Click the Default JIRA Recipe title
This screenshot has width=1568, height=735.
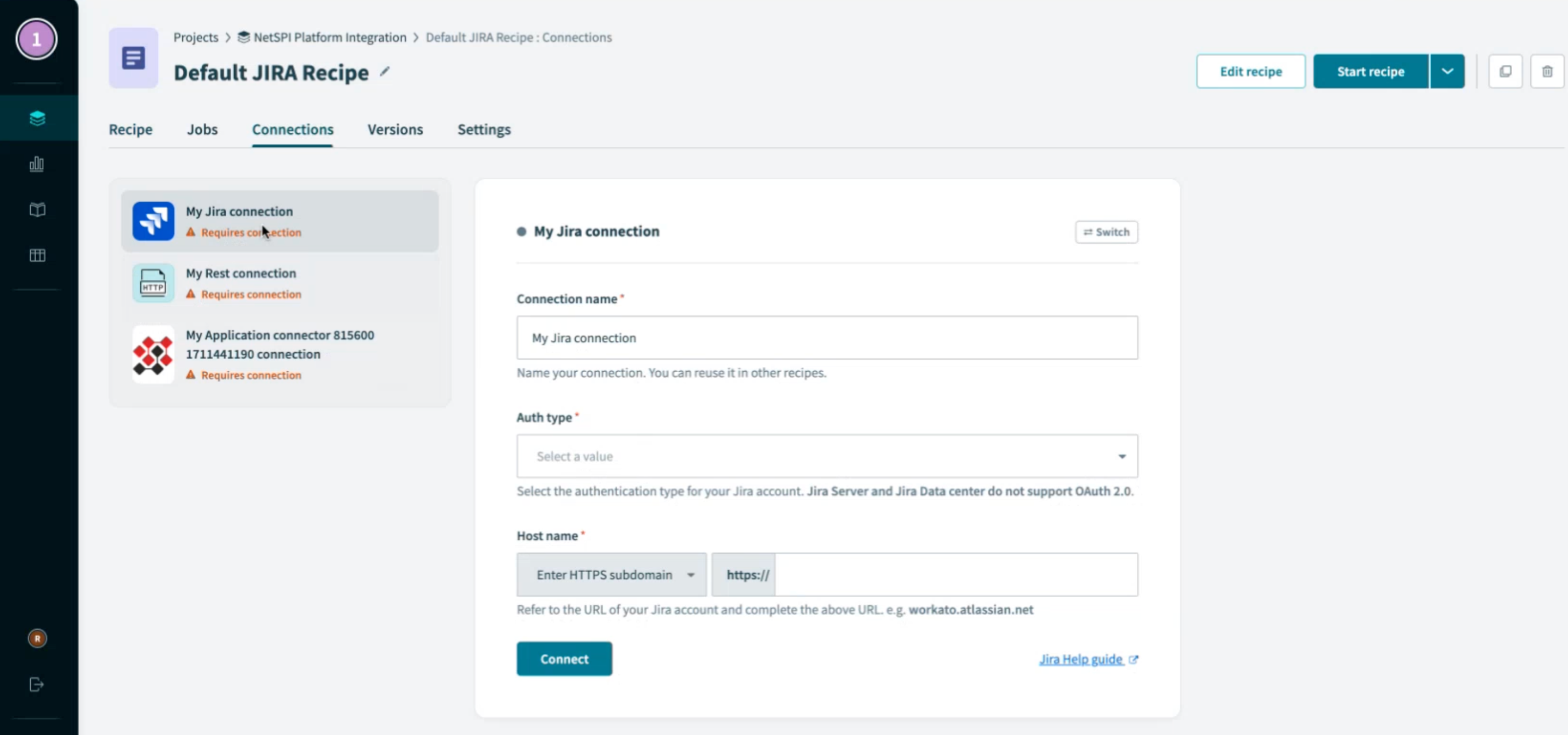coord(271,72)
